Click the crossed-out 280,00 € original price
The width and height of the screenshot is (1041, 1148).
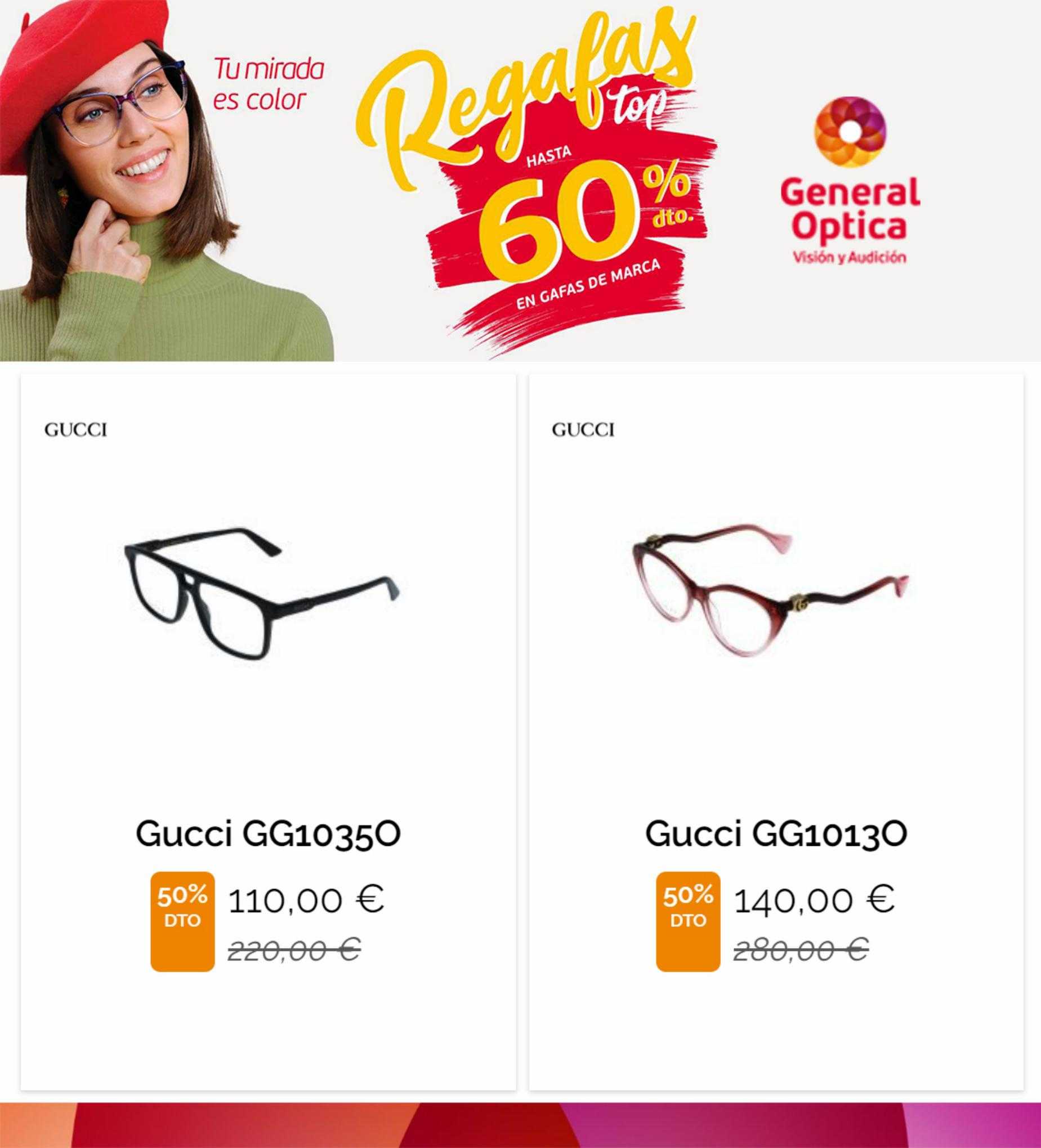801,949
